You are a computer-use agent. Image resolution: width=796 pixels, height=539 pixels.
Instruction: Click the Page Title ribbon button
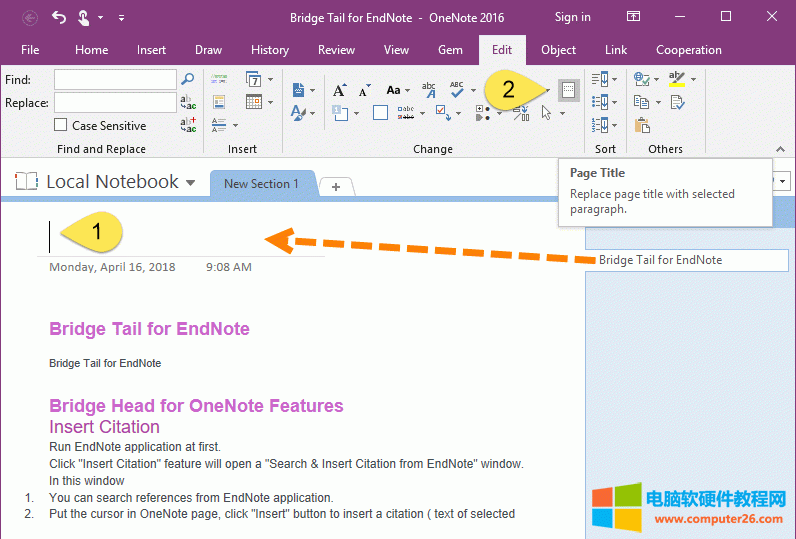568,91
